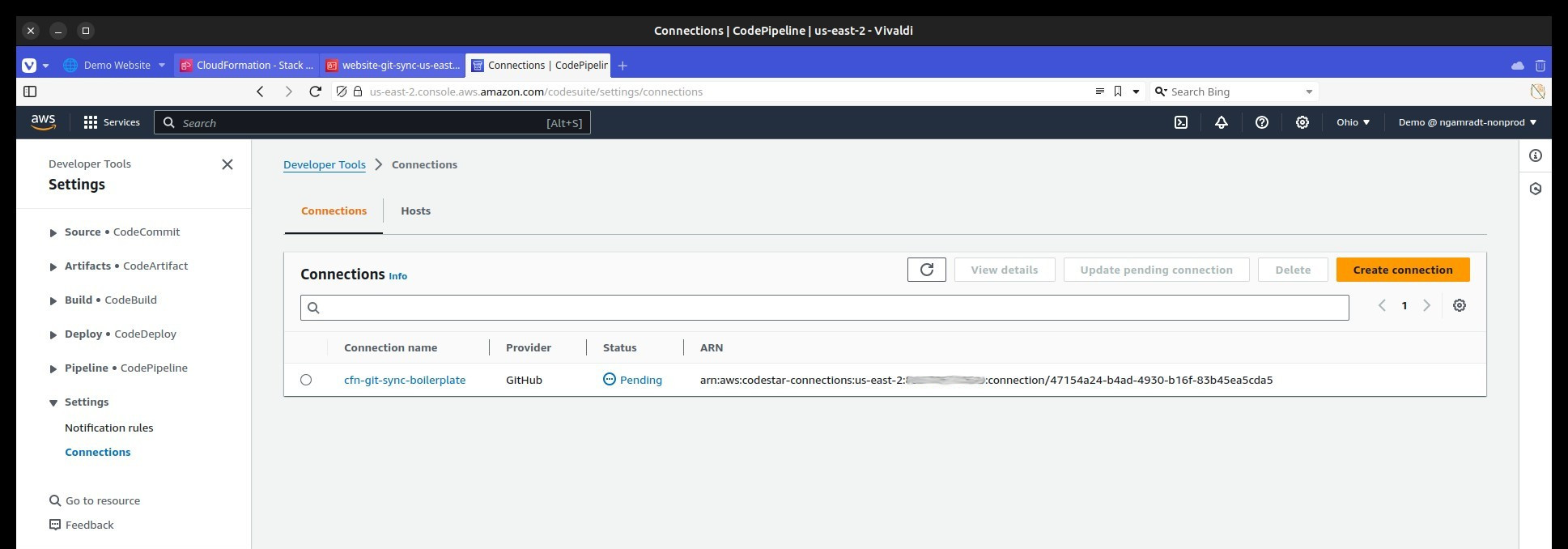Open the content blocker shield icon
The height and width of the screenshot is (549, 1568).
342,91
